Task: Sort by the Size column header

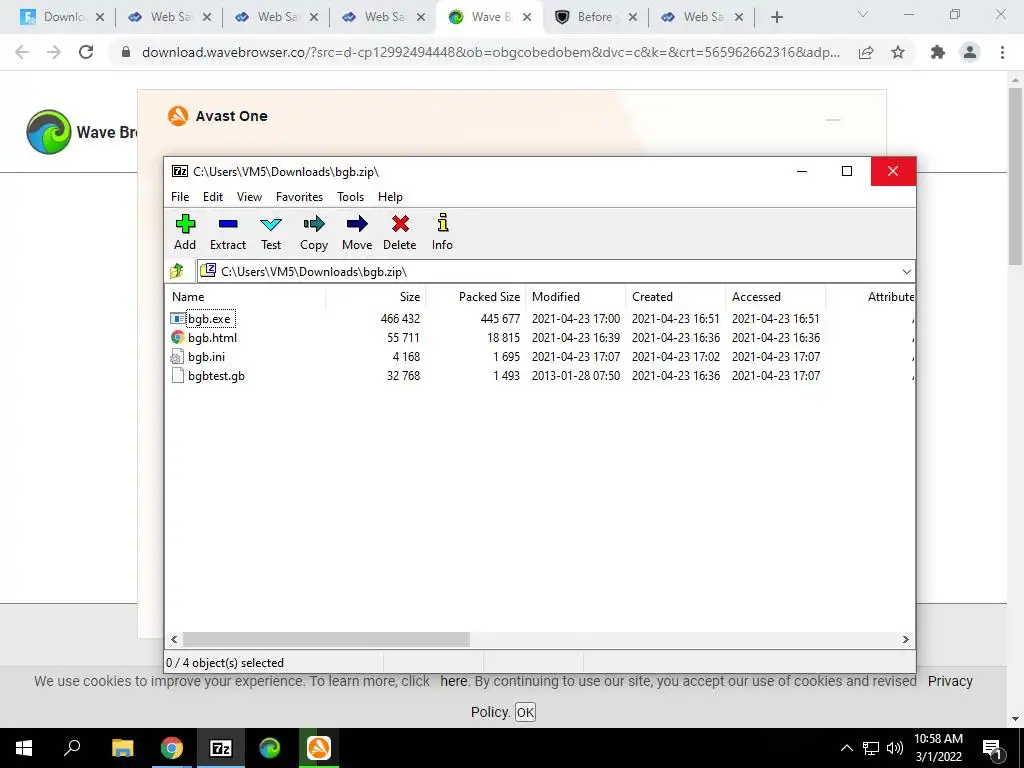Action: pyautogui.click(x=376, y=296)
